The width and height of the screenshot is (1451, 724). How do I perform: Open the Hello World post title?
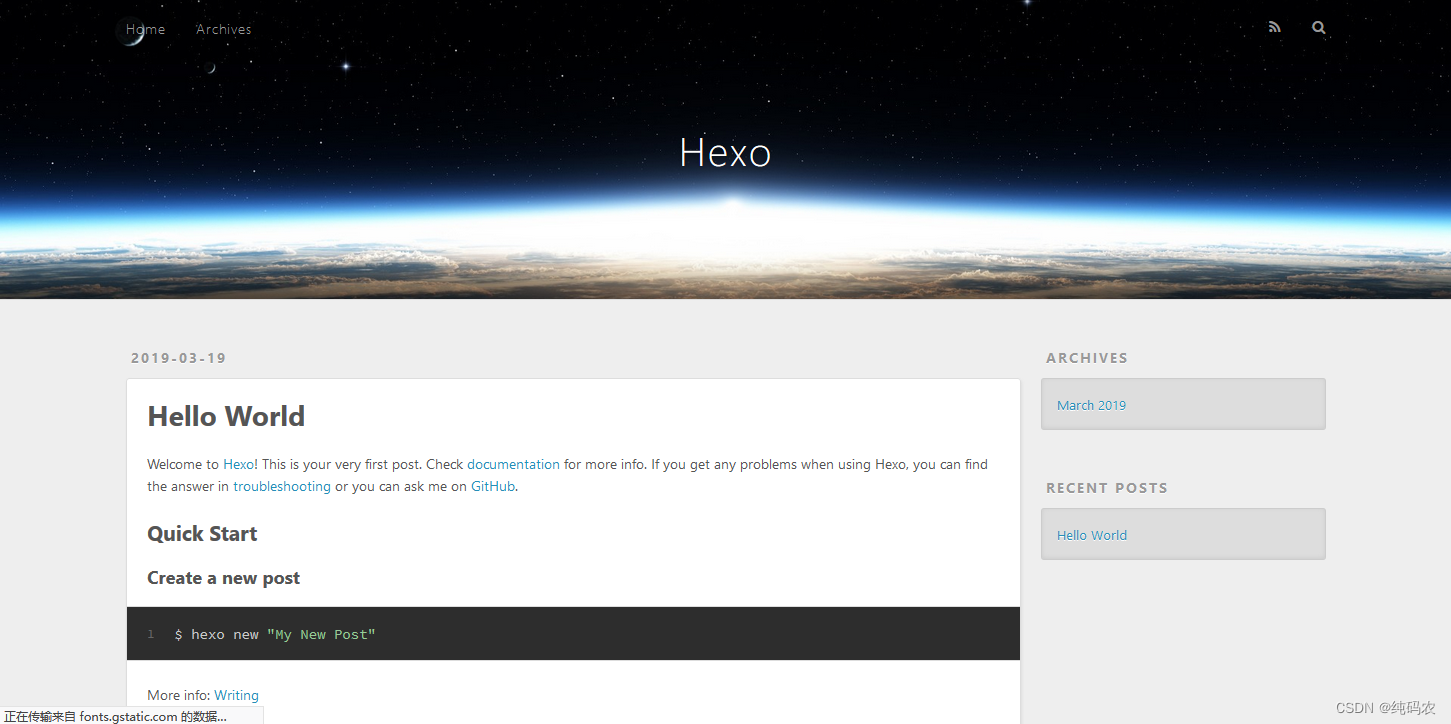tap(226, 417)
